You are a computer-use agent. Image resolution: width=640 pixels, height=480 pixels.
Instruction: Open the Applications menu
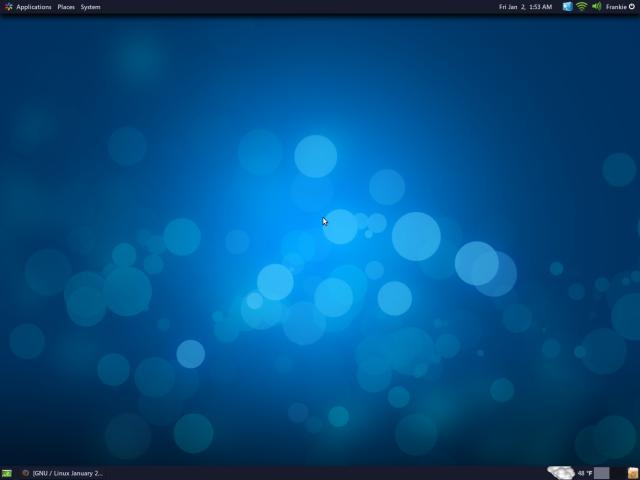coord(34,7)
